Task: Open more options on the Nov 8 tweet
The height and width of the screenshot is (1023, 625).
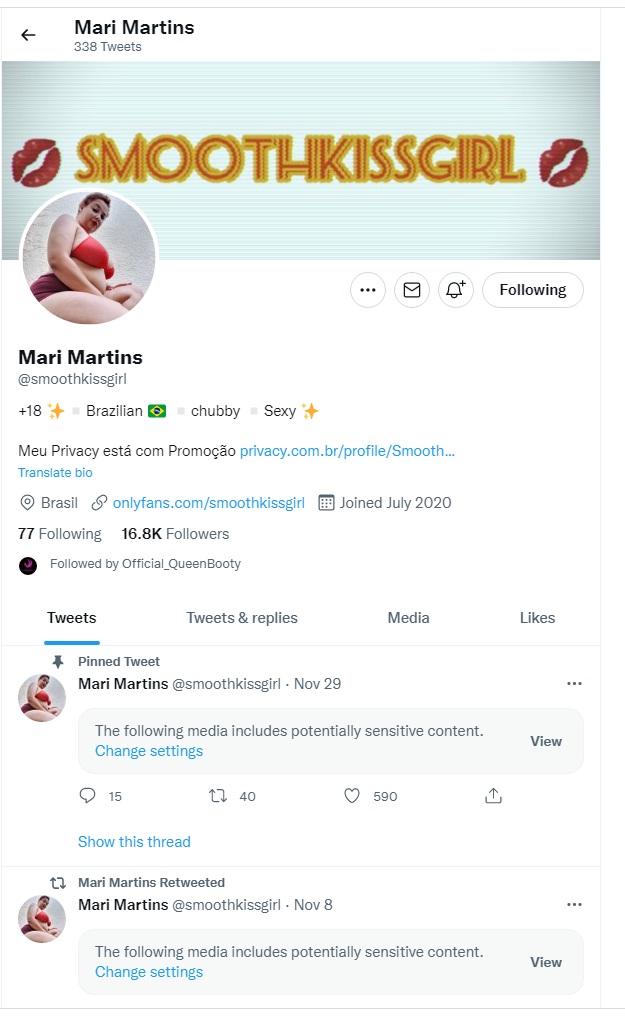Action: (x=574, y=905)
